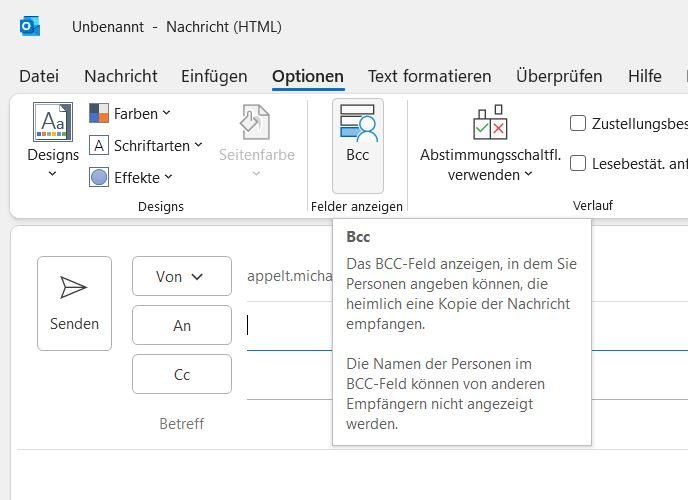Click the Schriftarten font icon
The image size is (688, 500).
(99, 145)
